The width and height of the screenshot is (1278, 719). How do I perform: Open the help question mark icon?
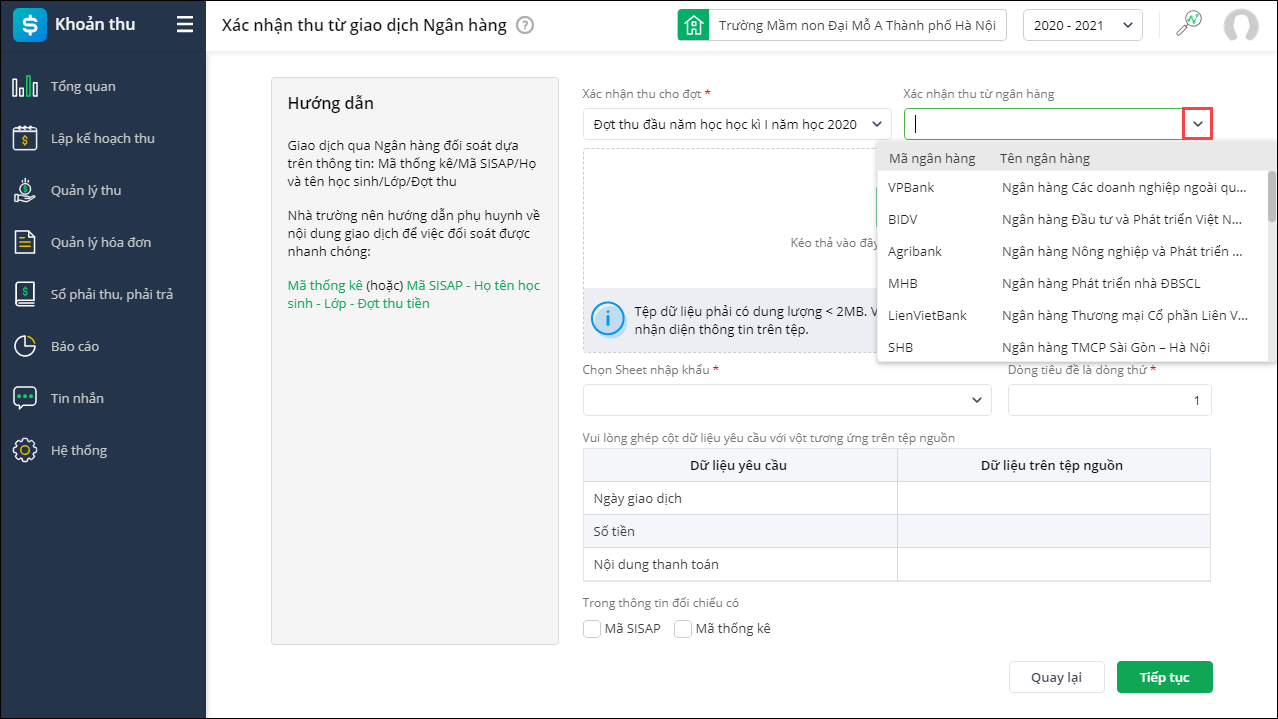pos(525,25)
